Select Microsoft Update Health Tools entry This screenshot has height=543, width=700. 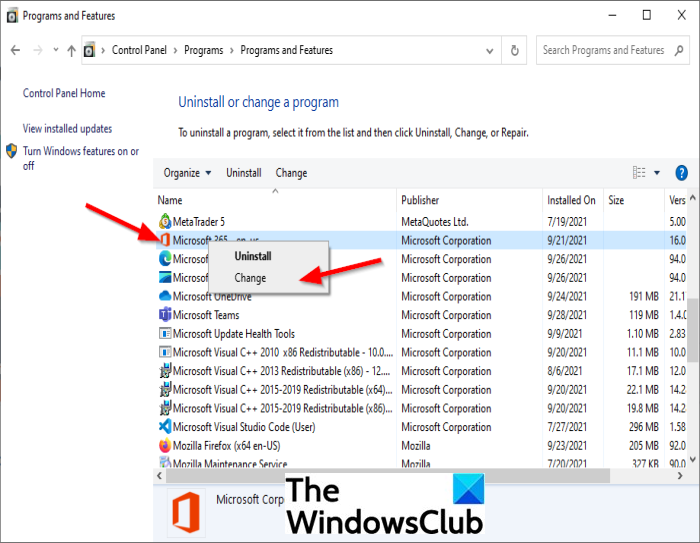tap(234, 334)
